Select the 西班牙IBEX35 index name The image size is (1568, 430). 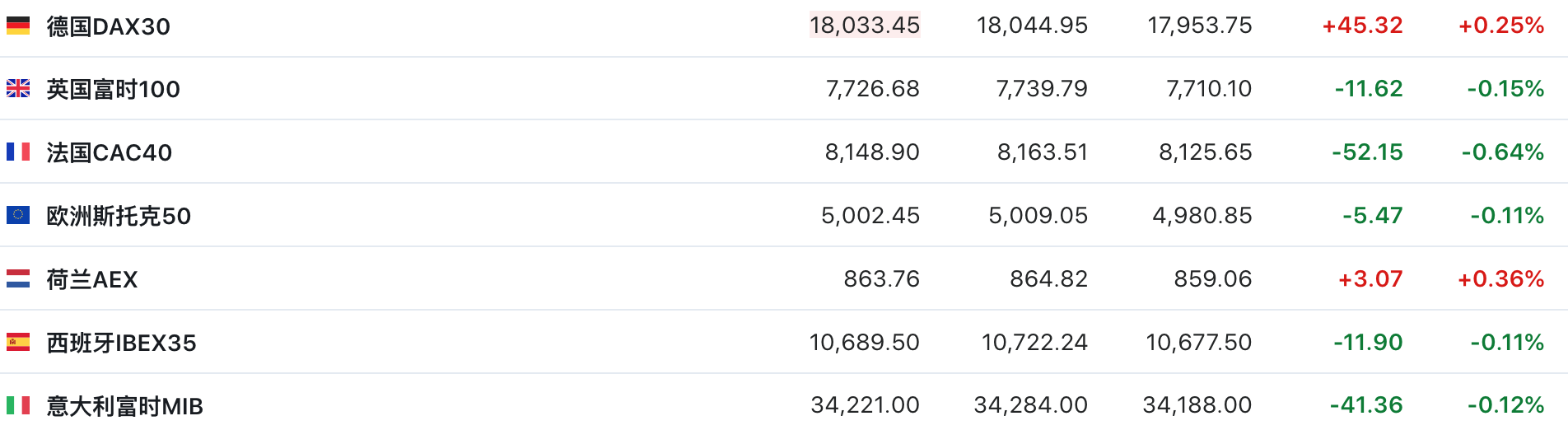click(x=122, y=344)
